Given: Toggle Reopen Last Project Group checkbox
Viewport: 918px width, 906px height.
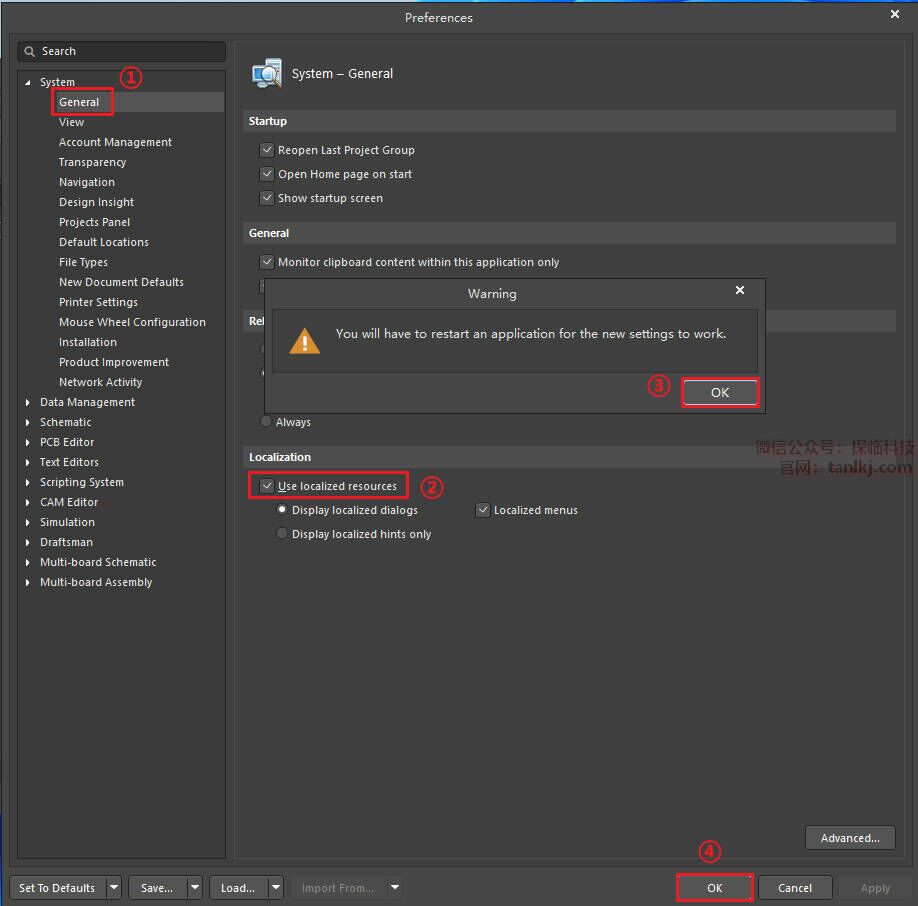Looking at the screenshot, I should pos(267,150).
